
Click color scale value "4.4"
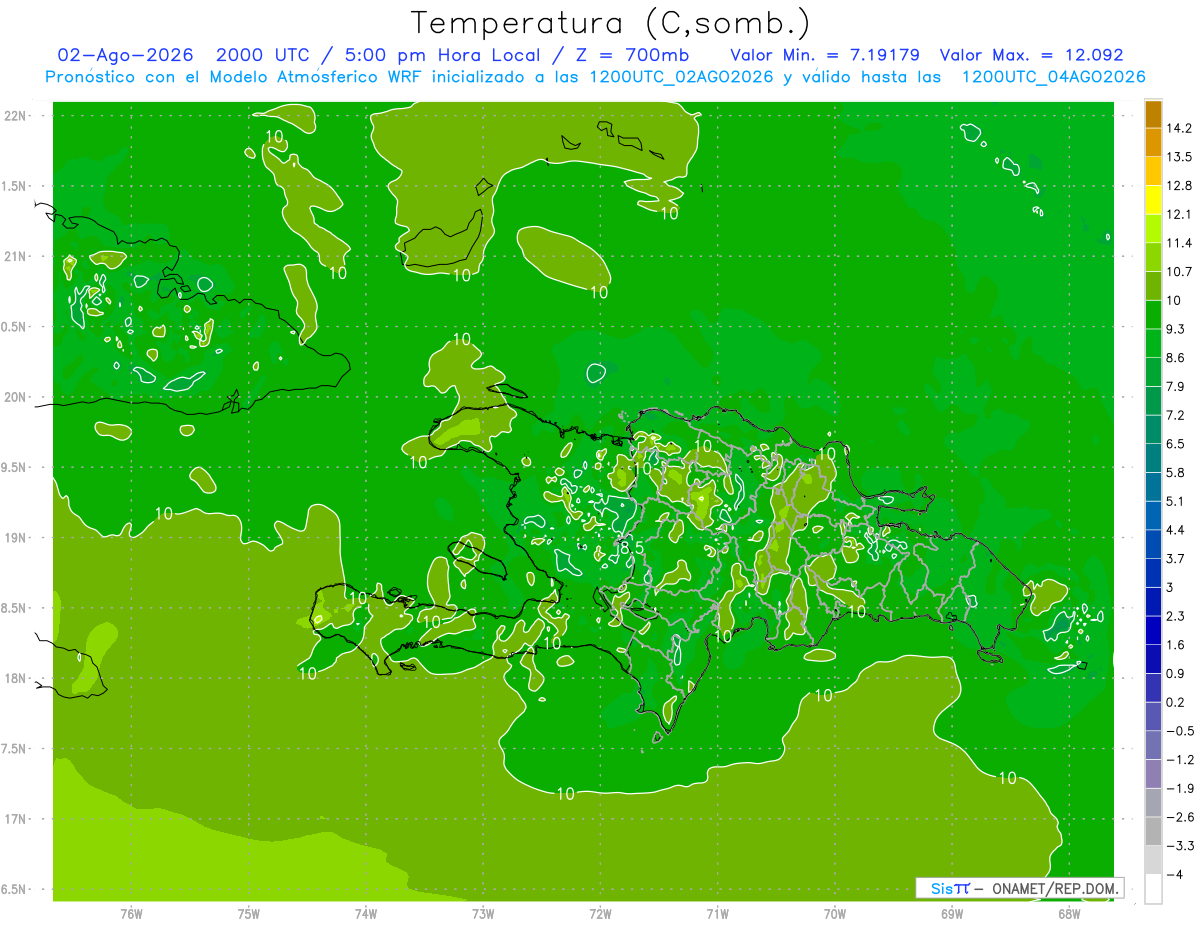coord(1175,530)
